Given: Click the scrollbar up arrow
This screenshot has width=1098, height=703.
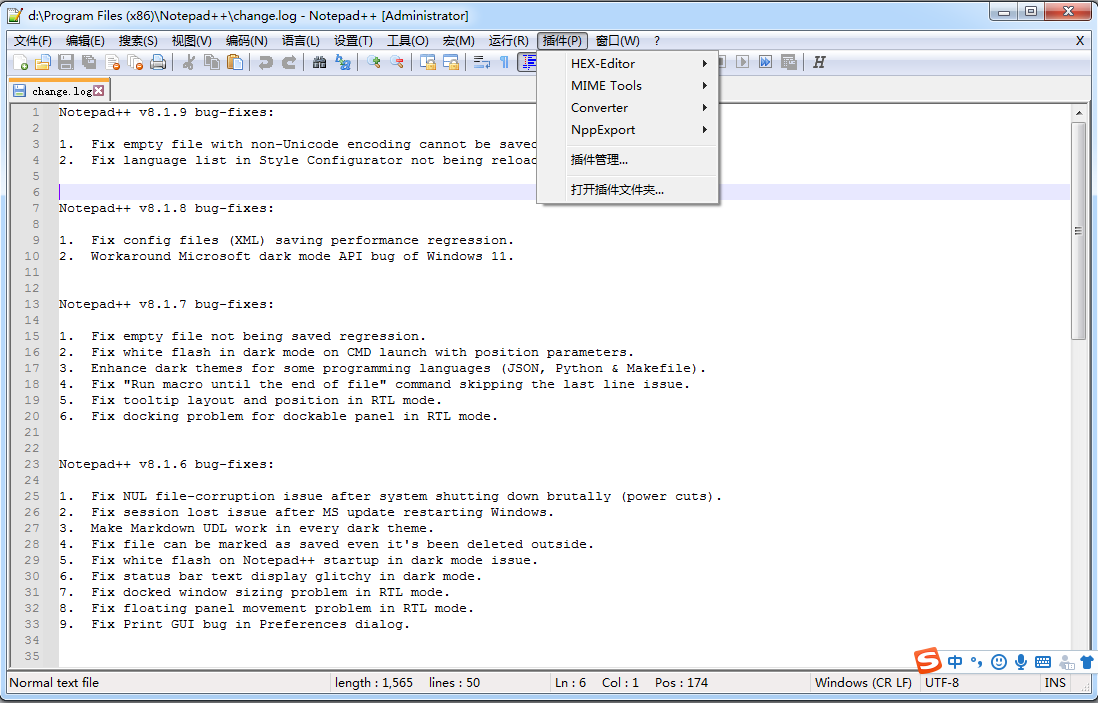Looking at the screenshot, I should pyautogui.click(x=1078, y=112).
